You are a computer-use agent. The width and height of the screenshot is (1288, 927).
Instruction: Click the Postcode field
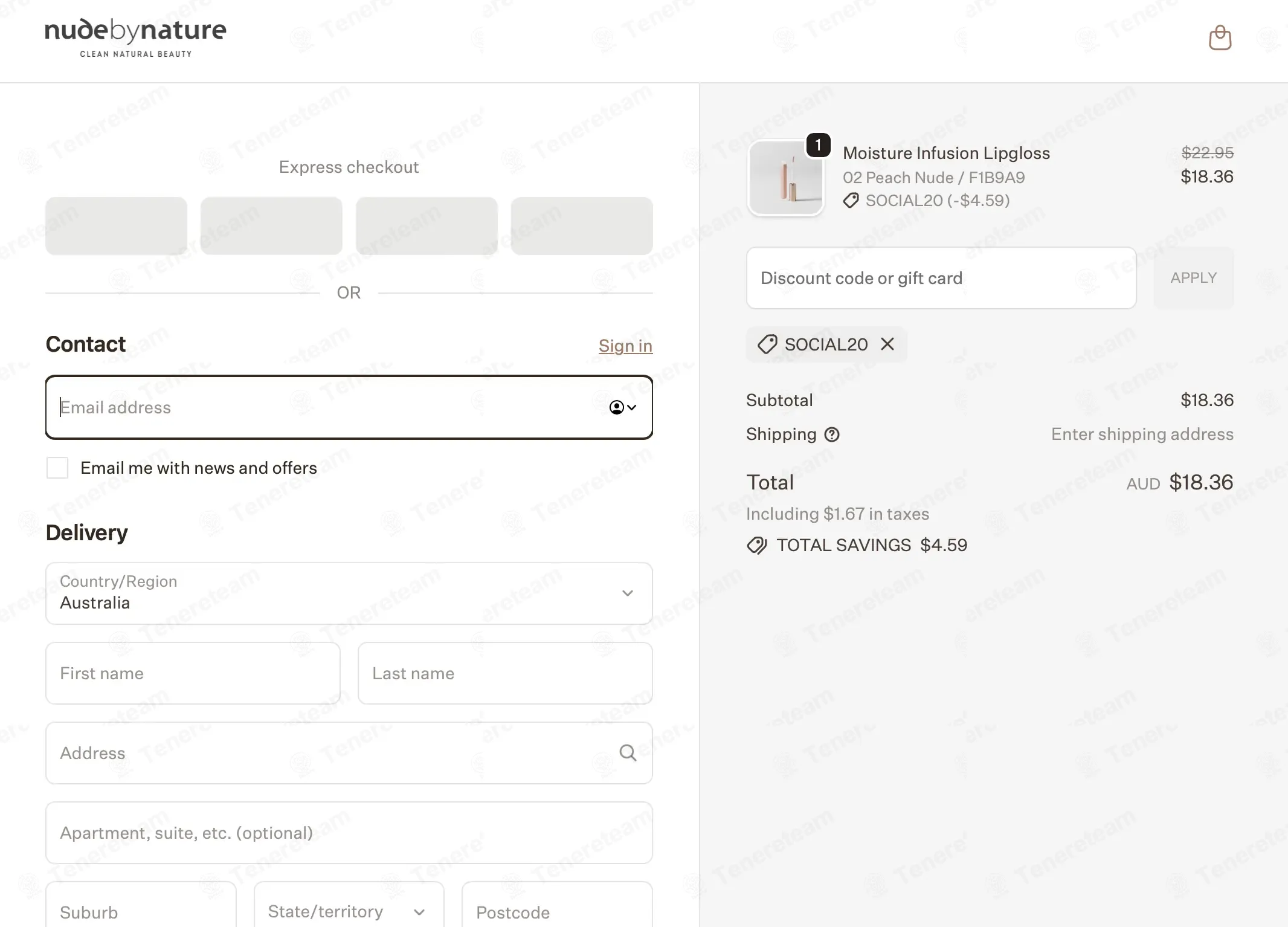(x=557, y=905)
